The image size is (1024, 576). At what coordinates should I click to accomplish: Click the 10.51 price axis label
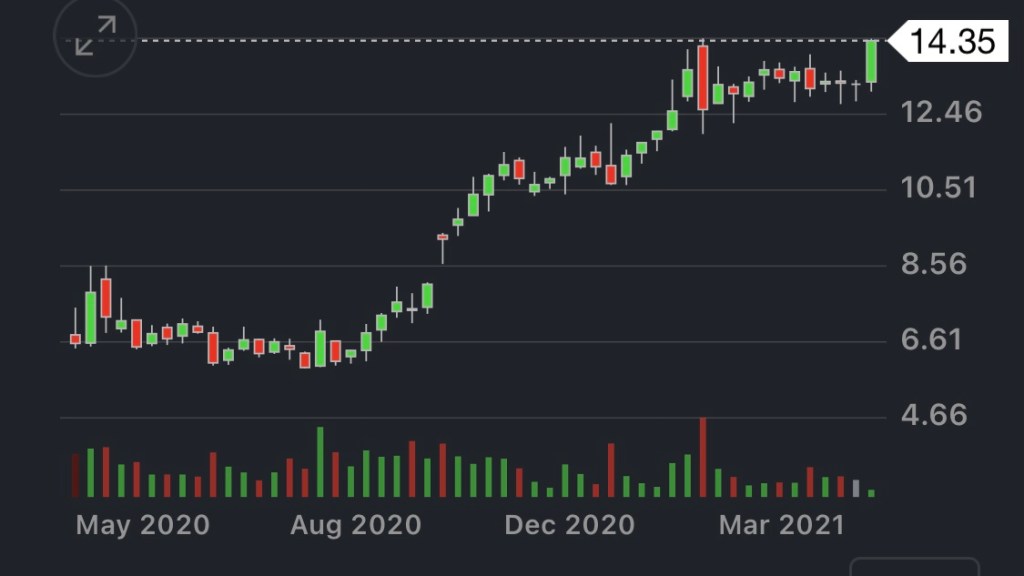click(x=941, y=188)
